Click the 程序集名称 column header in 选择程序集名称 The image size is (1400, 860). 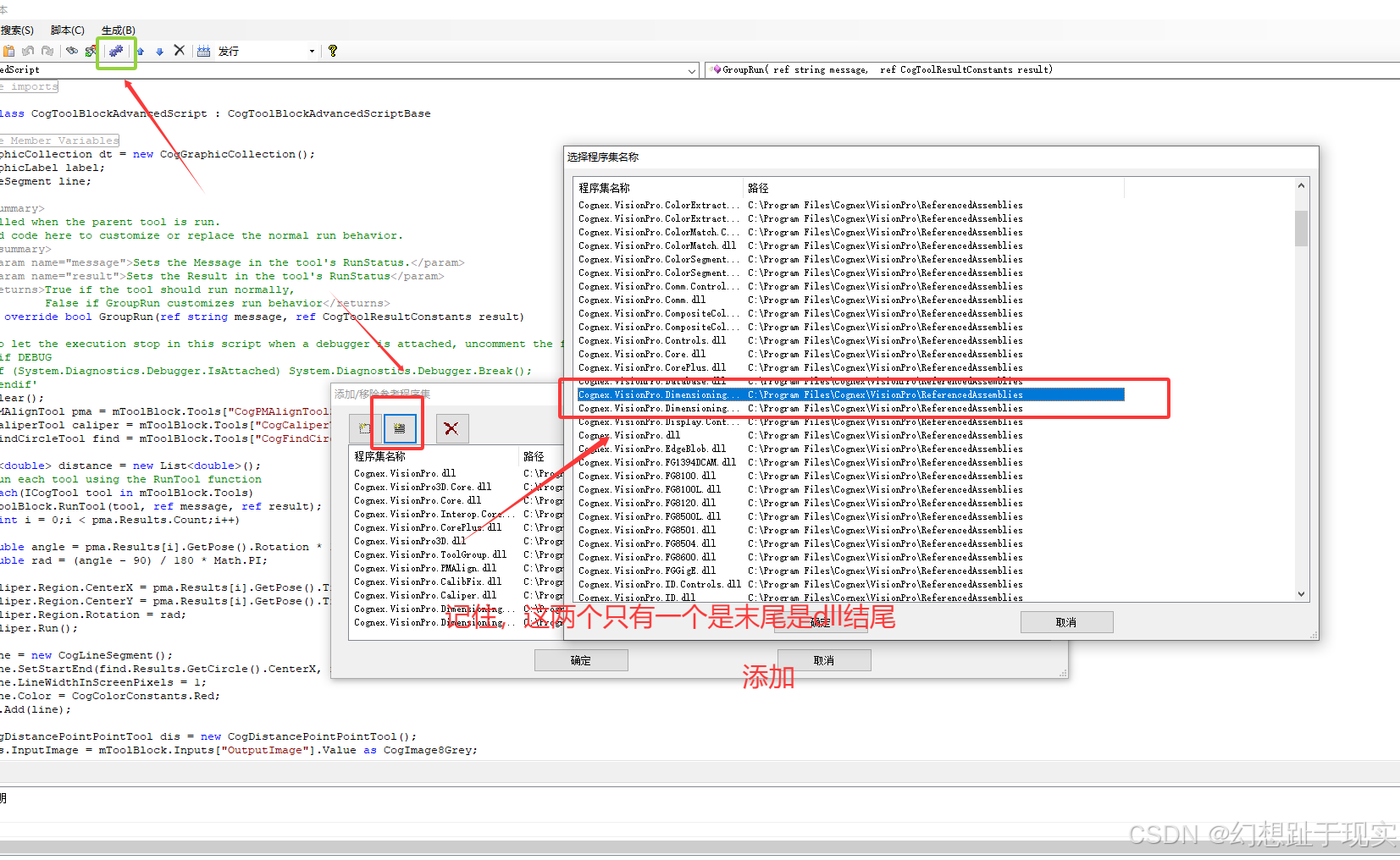pyautogui.click(x=659, y=188)
